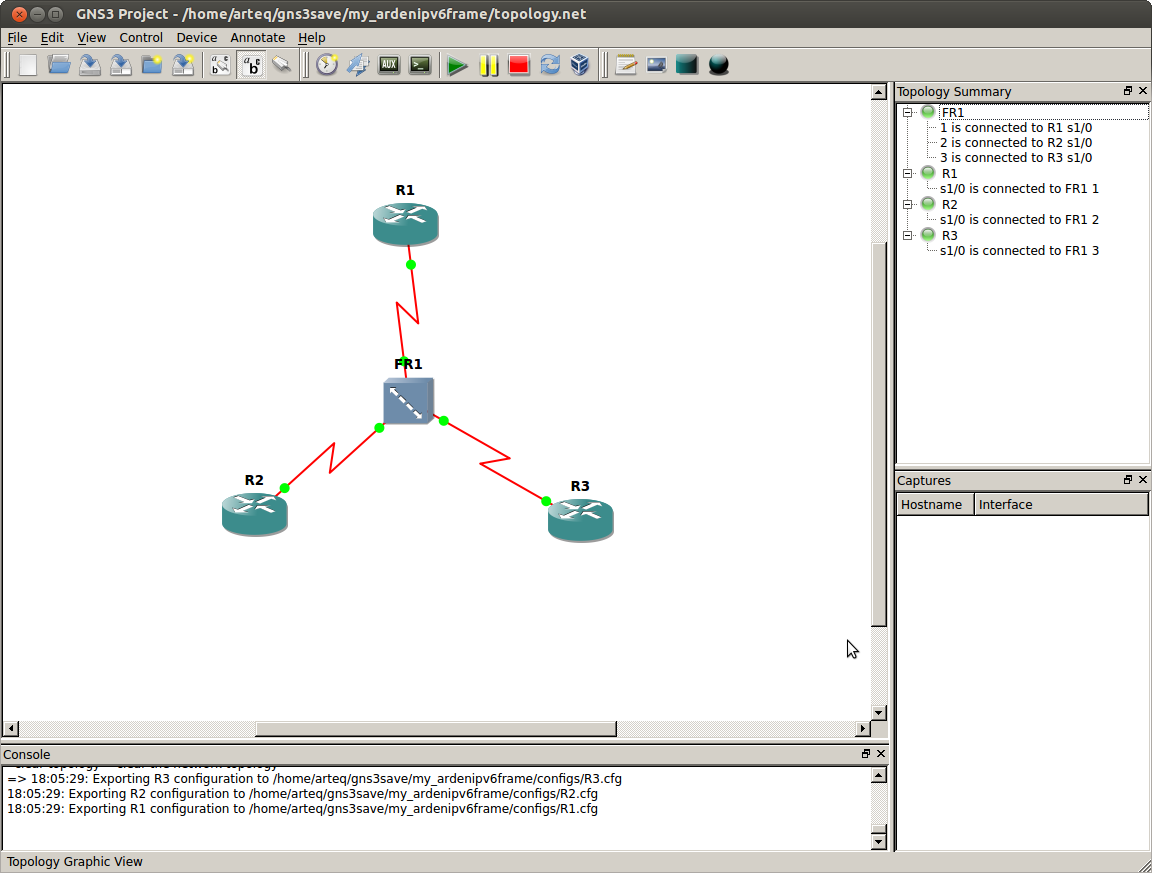The height and width of the screenshot is (873, 1152).
Task: Select '1 is connected to R1 s1/0'
Action: (x=1016, y=128)
